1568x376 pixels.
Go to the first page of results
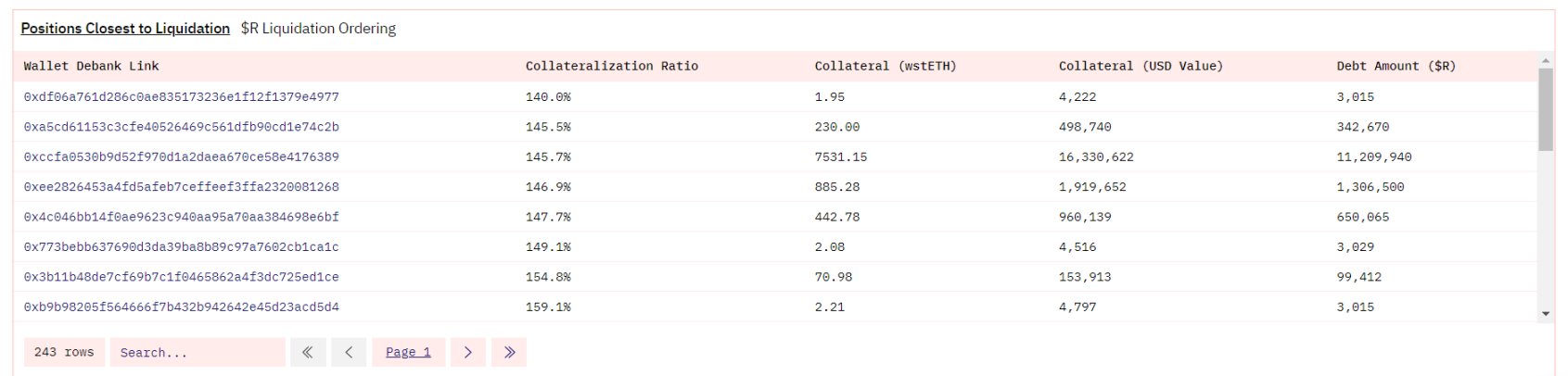308,352
